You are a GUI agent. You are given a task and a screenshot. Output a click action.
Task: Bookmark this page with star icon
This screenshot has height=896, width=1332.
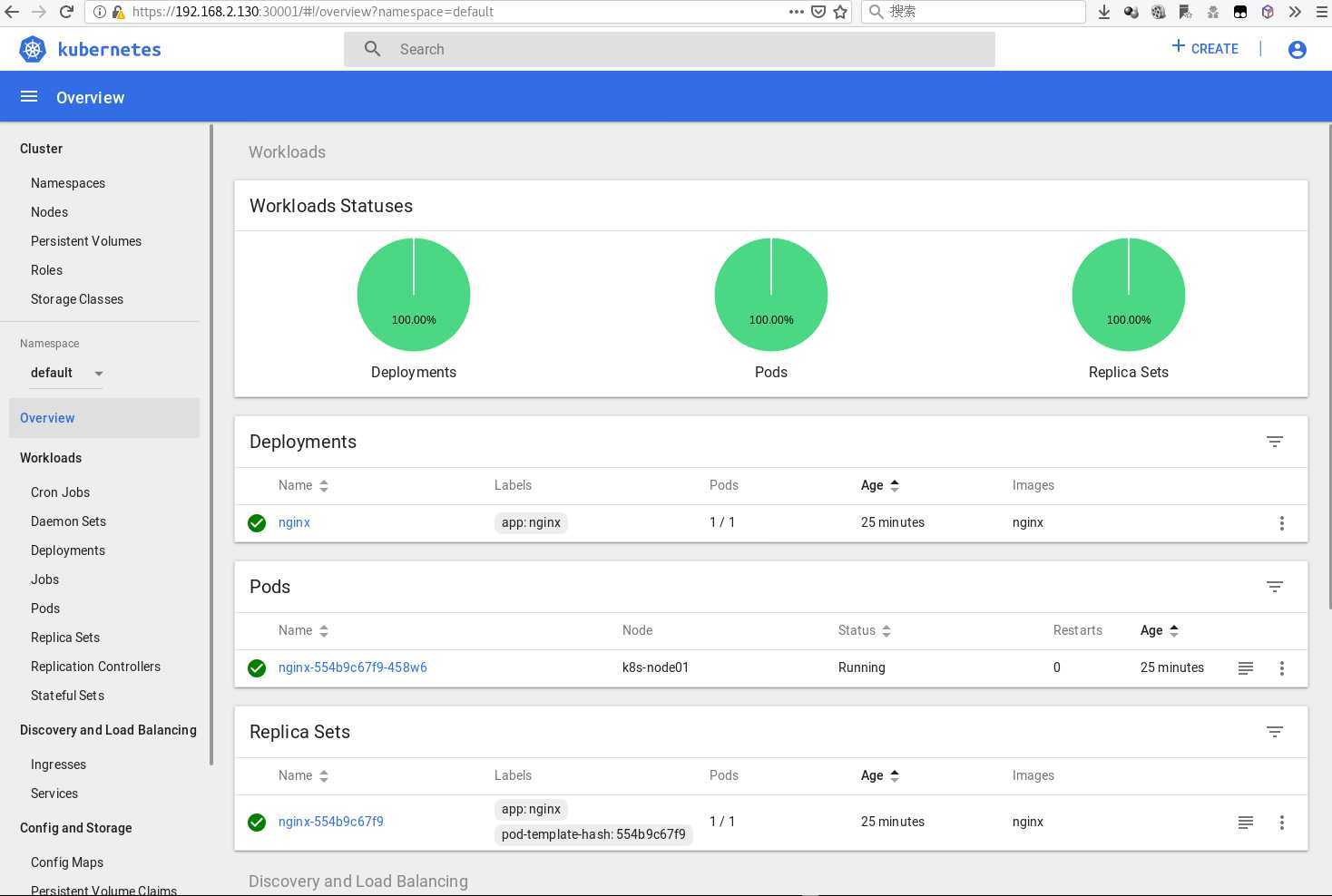click(x=840, y=12)
